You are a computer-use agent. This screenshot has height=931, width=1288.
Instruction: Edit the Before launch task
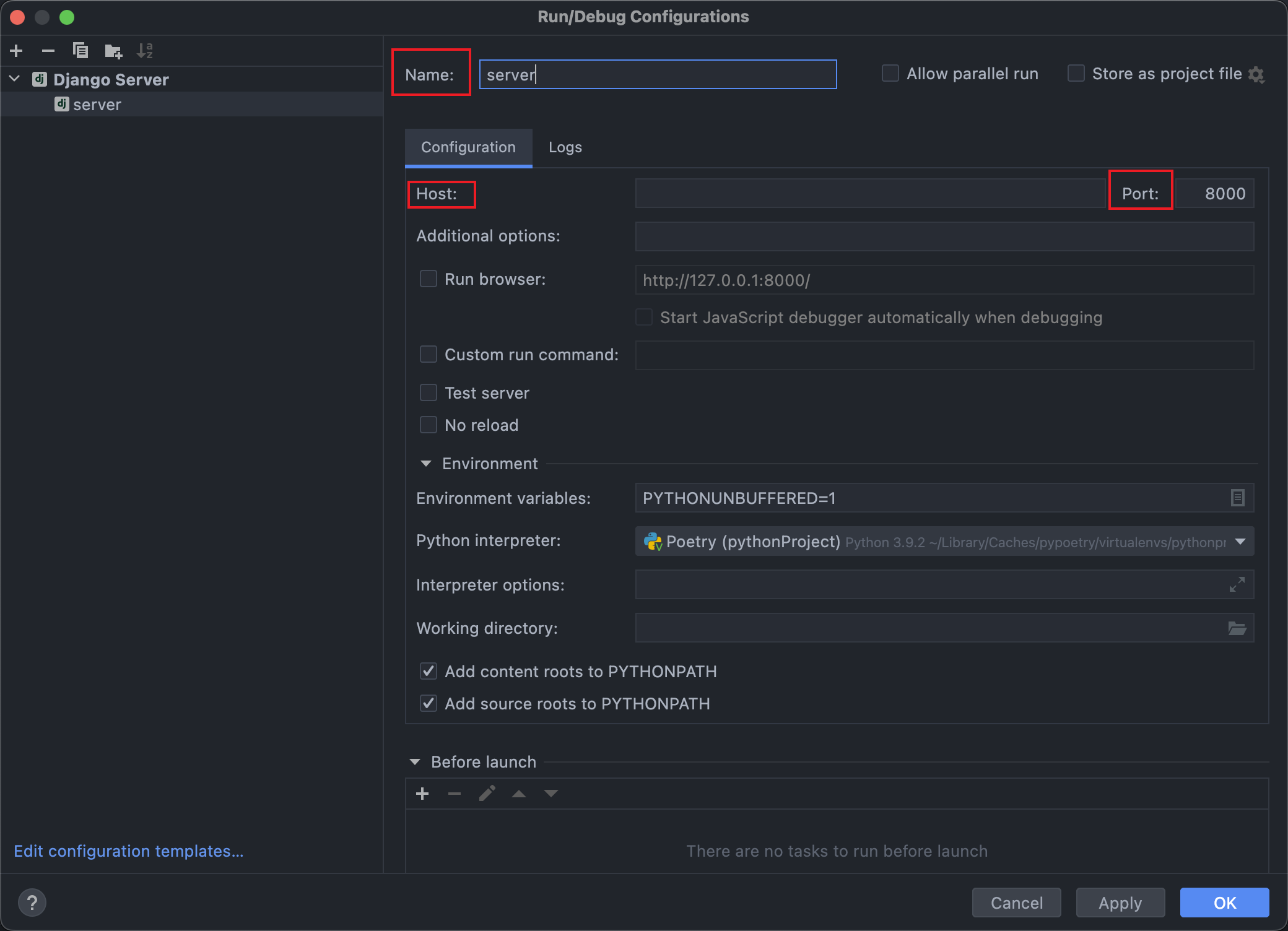487,794
